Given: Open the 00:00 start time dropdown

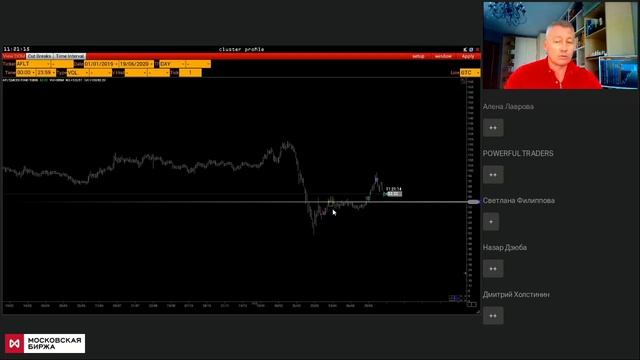Looking at the screenshot, I should click(26, 73).
